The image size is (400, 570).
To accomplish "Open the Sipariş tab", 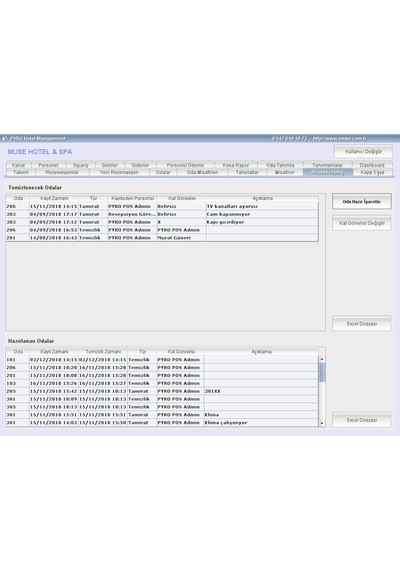I will (80, 165).
